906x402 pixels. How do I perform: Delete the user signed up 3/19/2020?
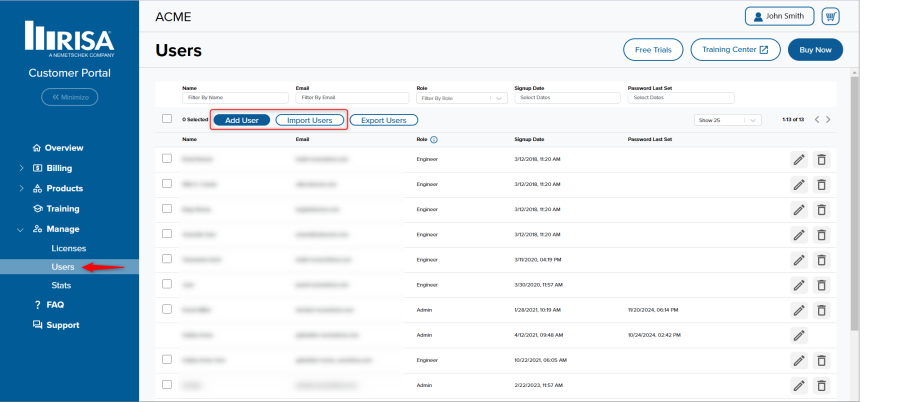pos(821,259)
